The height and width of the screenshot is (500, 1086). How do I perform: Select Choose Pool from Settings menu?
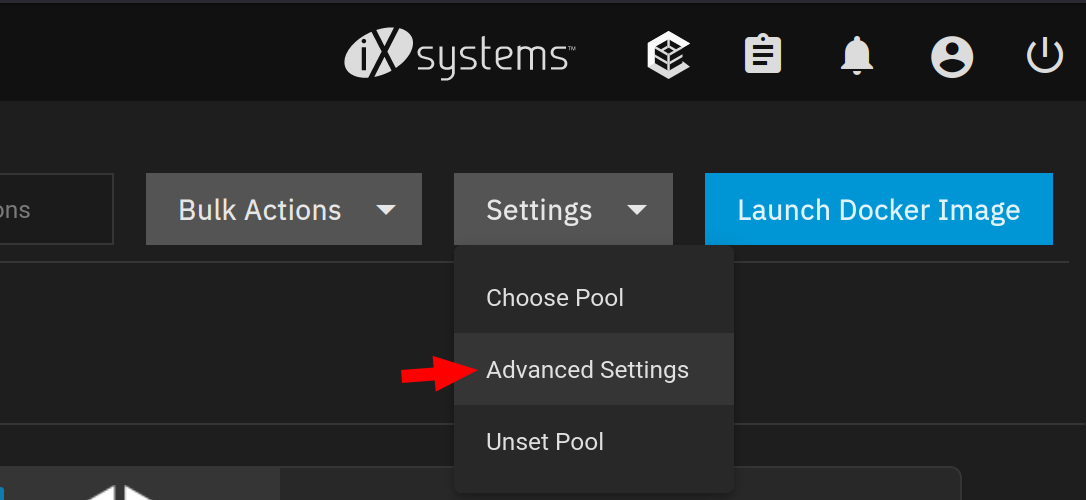pos(594,298)
